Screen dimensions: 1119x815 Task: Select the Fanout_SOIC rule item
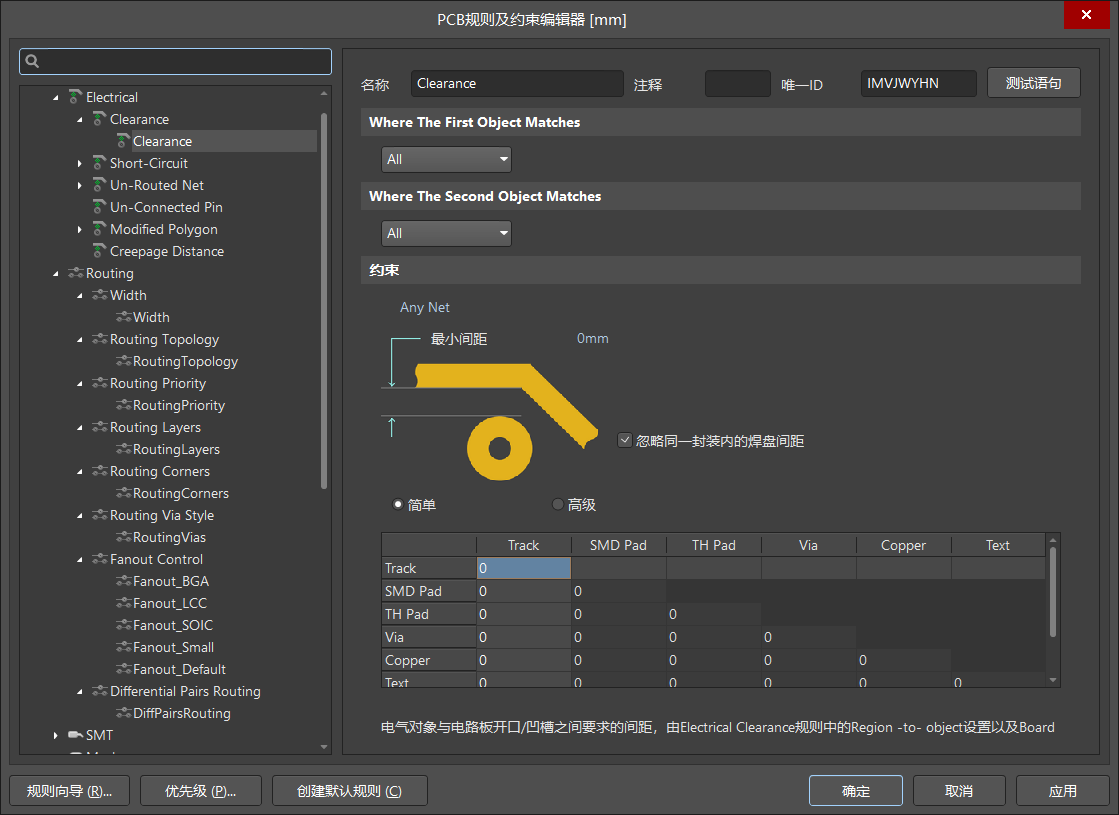[172, 625]
